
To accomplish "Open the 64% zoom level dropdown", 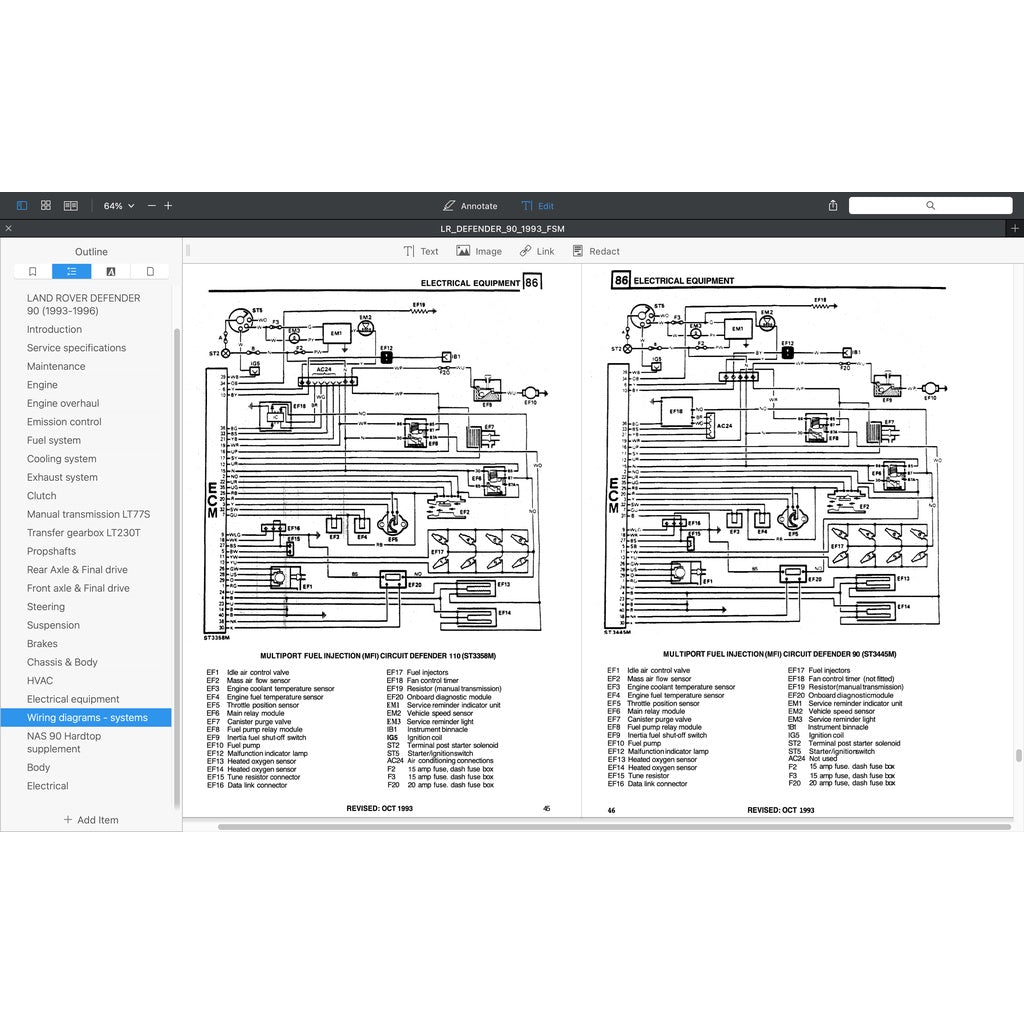I will tap(118, 206).
